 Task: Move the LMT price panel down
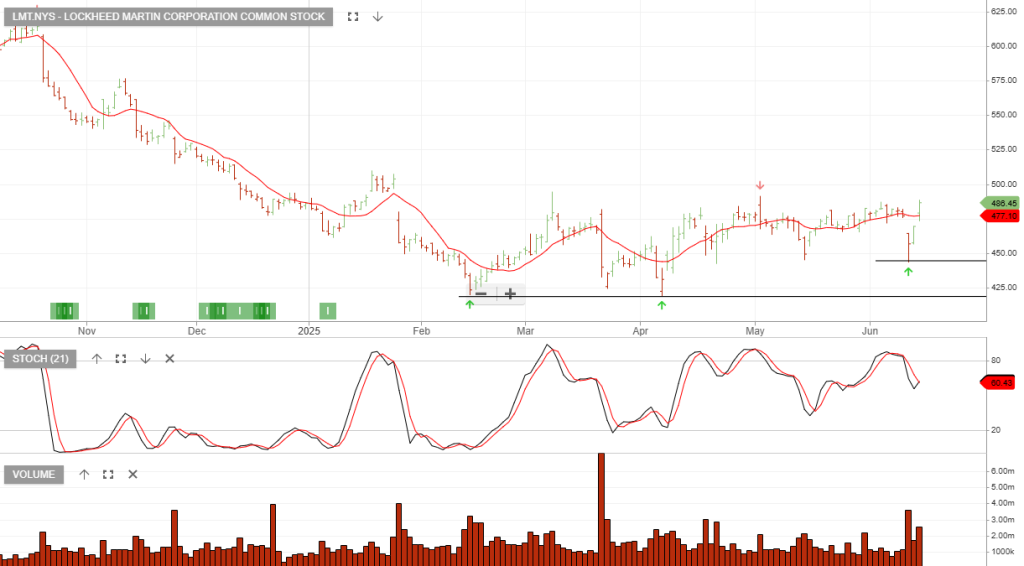pos(377,17)
